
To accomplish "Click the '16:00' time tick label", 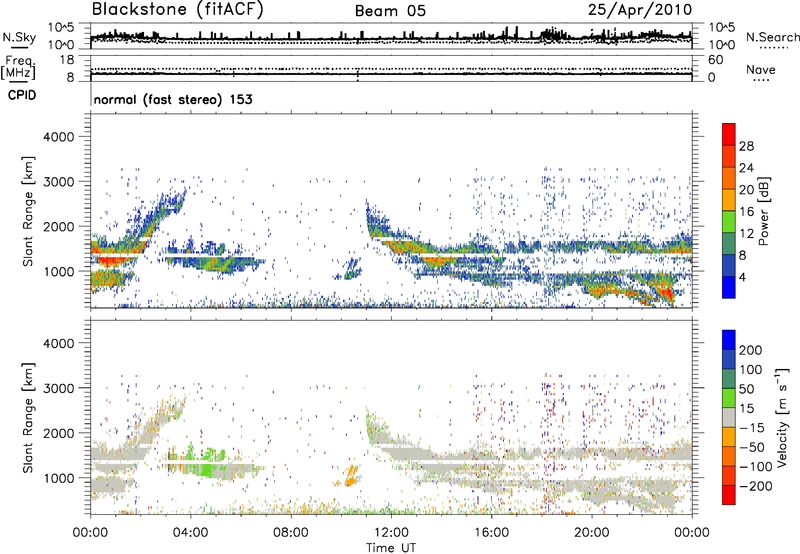I will click(x=491, y=533).
